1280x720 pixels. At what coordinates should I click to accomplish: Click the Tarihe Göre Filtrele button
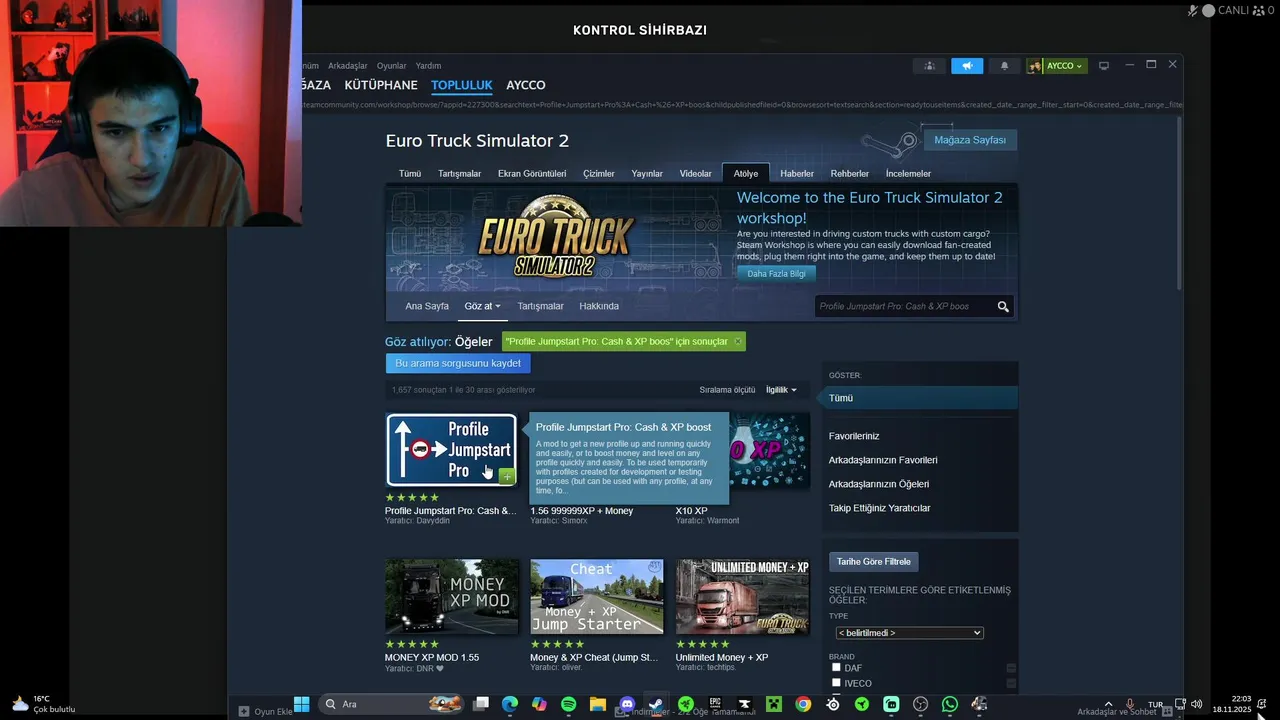(874, 562)
